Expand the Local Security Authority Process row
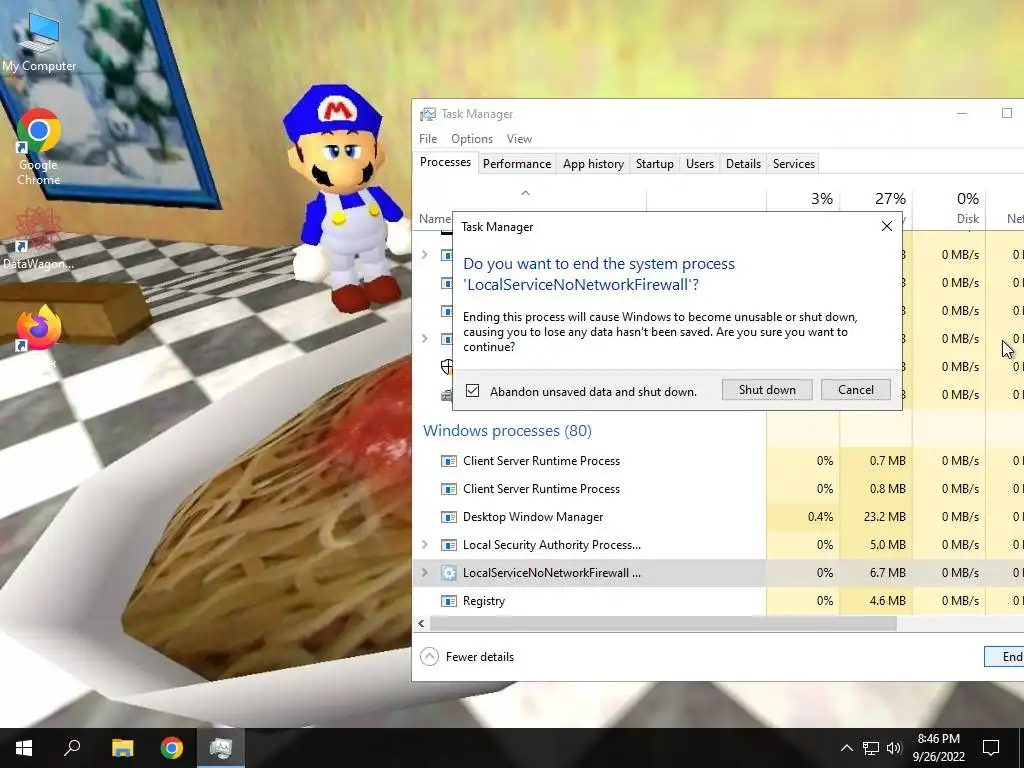The width and height of the screenshot is (1024, 768). (424, 545)
